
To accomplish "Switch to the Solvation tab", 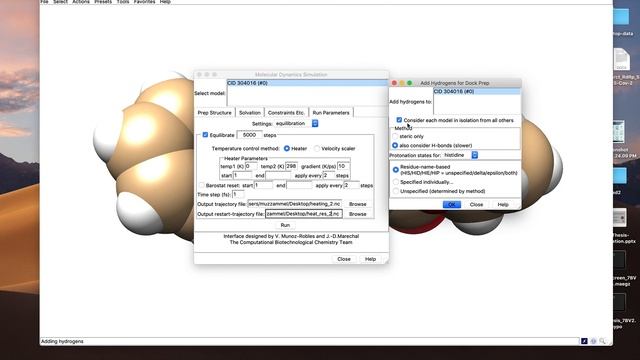I will click(250, 112).
